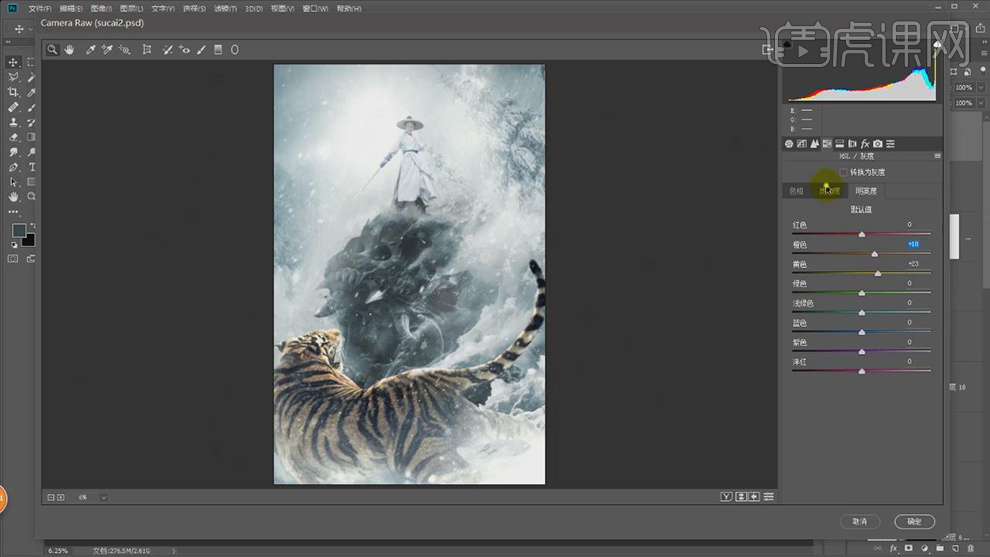Switch to the 明亮度 tab
The width and height of the screenshot is (990, 557).
864,191
